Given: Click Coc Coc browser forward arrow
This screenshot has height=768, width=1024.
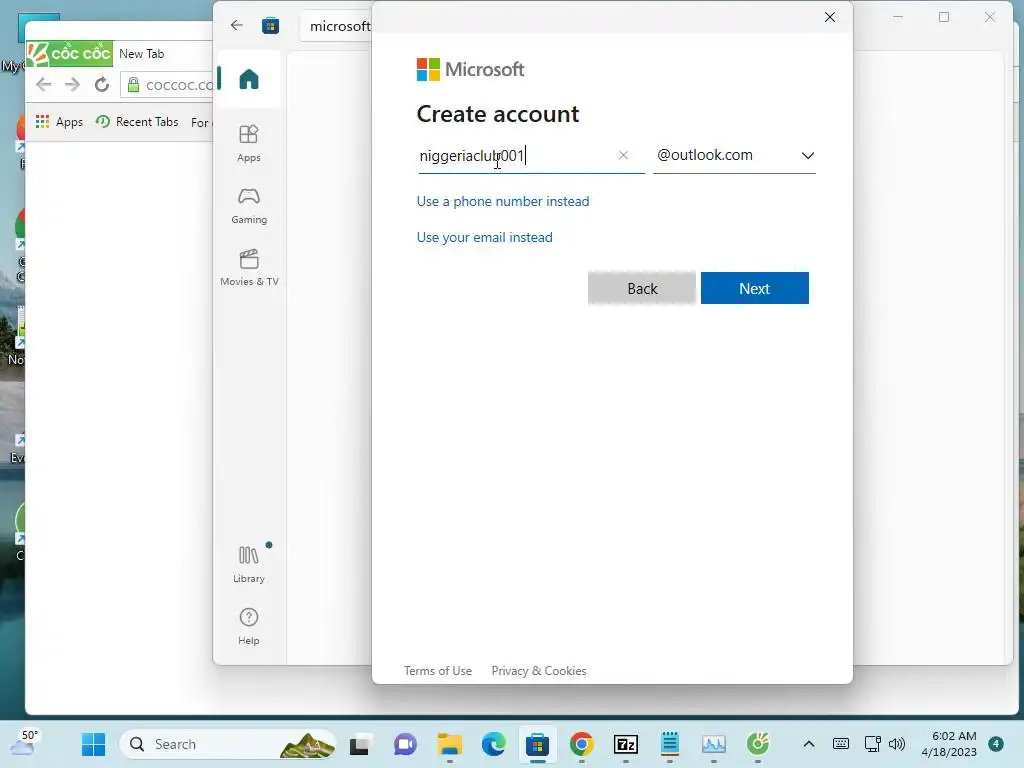Looking at the screenshot, I should point(72,84).
